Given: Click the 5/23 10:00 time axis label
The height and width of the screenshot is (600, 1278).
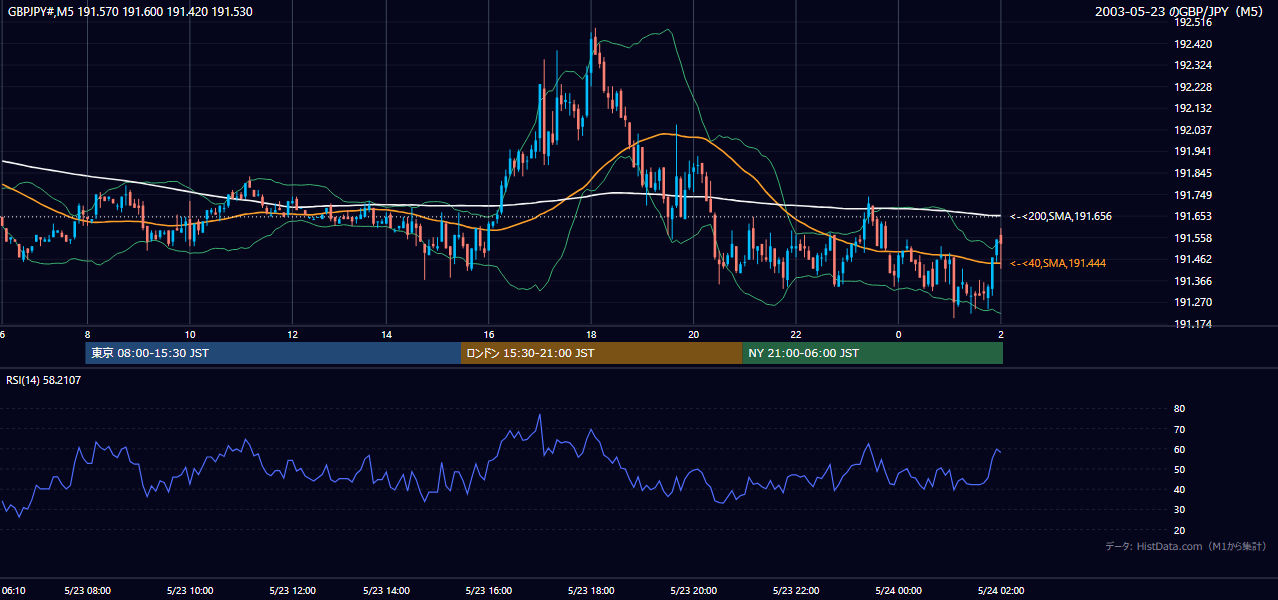Looking at the screenshot, I should click(x=188, y=591).
